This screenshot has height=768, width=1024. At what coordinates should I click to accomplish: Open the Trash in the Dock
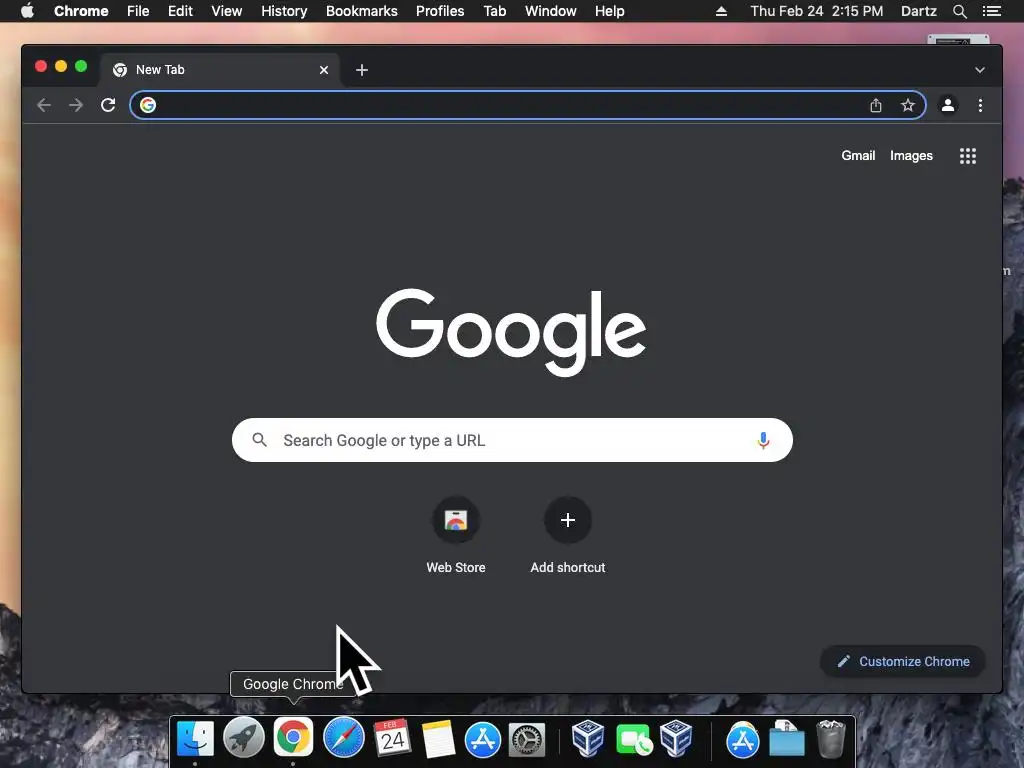tap(831, 739)
